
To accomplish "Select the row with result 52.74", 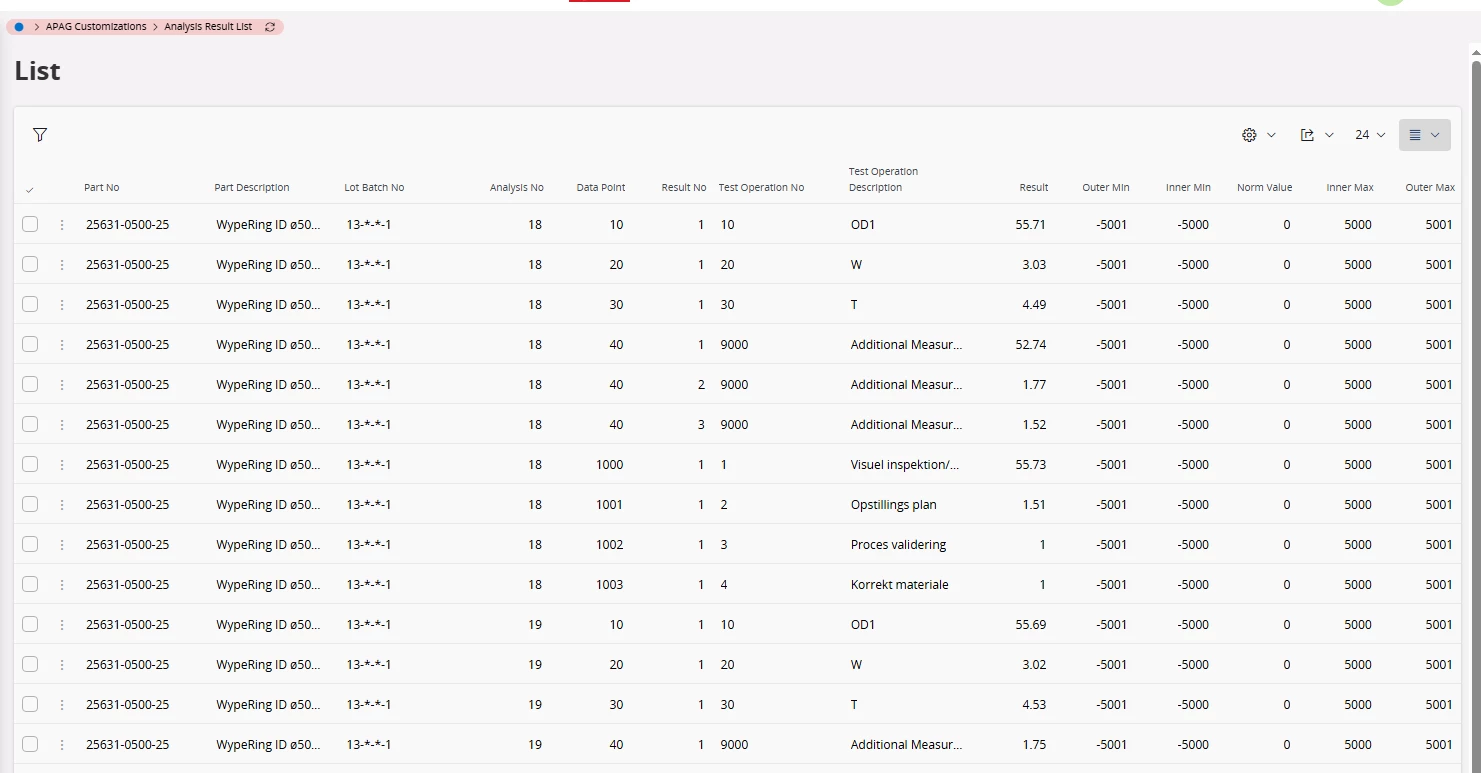I will (x=30, y=345).
